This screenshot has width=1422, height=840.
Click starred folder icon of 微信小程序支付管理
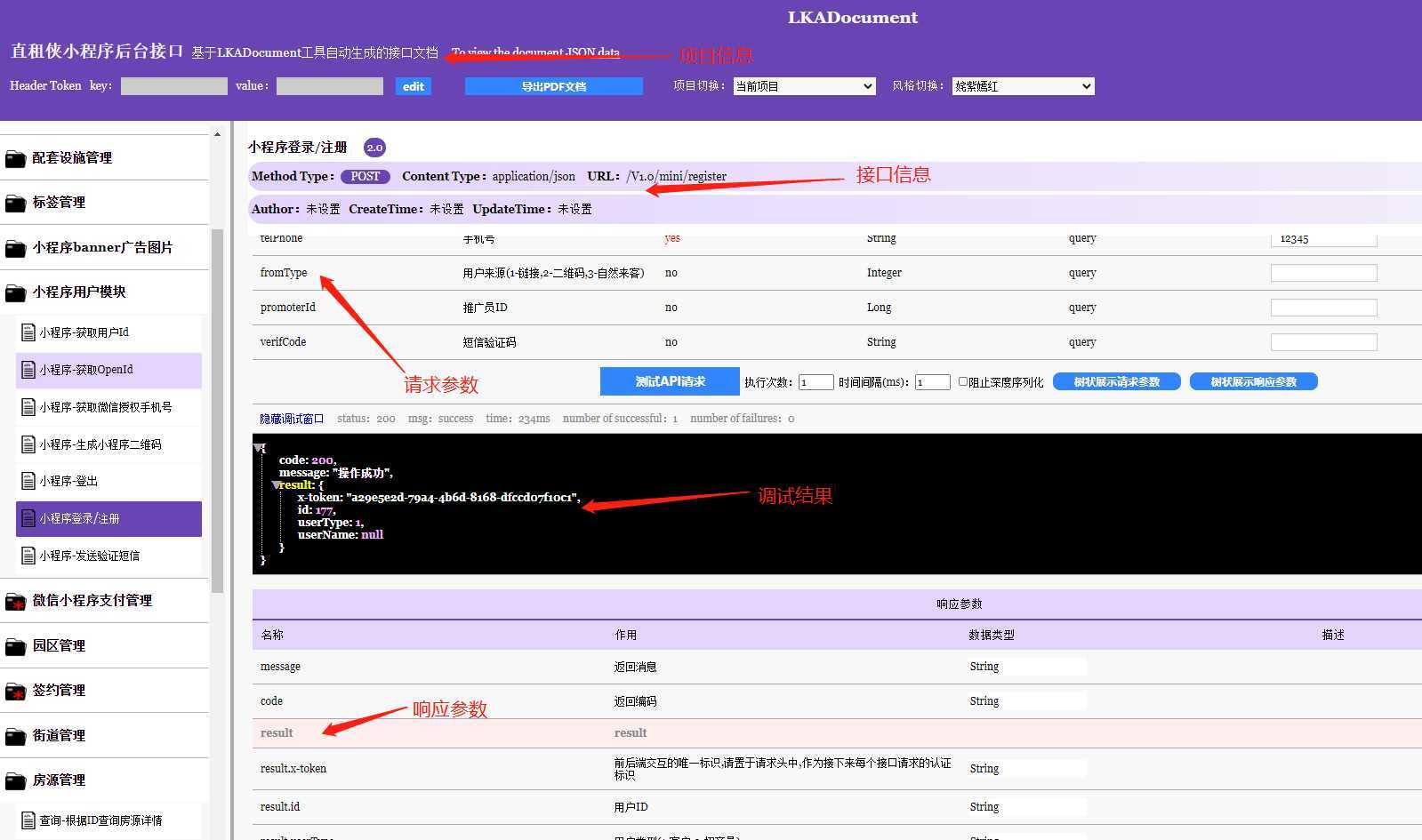pyautogui.click(x=15, y=602)
